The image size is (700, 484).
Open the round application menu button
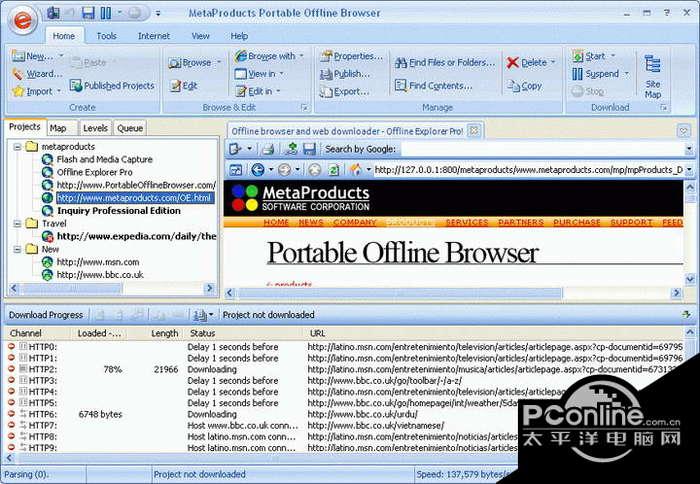(x=23, y=21)
